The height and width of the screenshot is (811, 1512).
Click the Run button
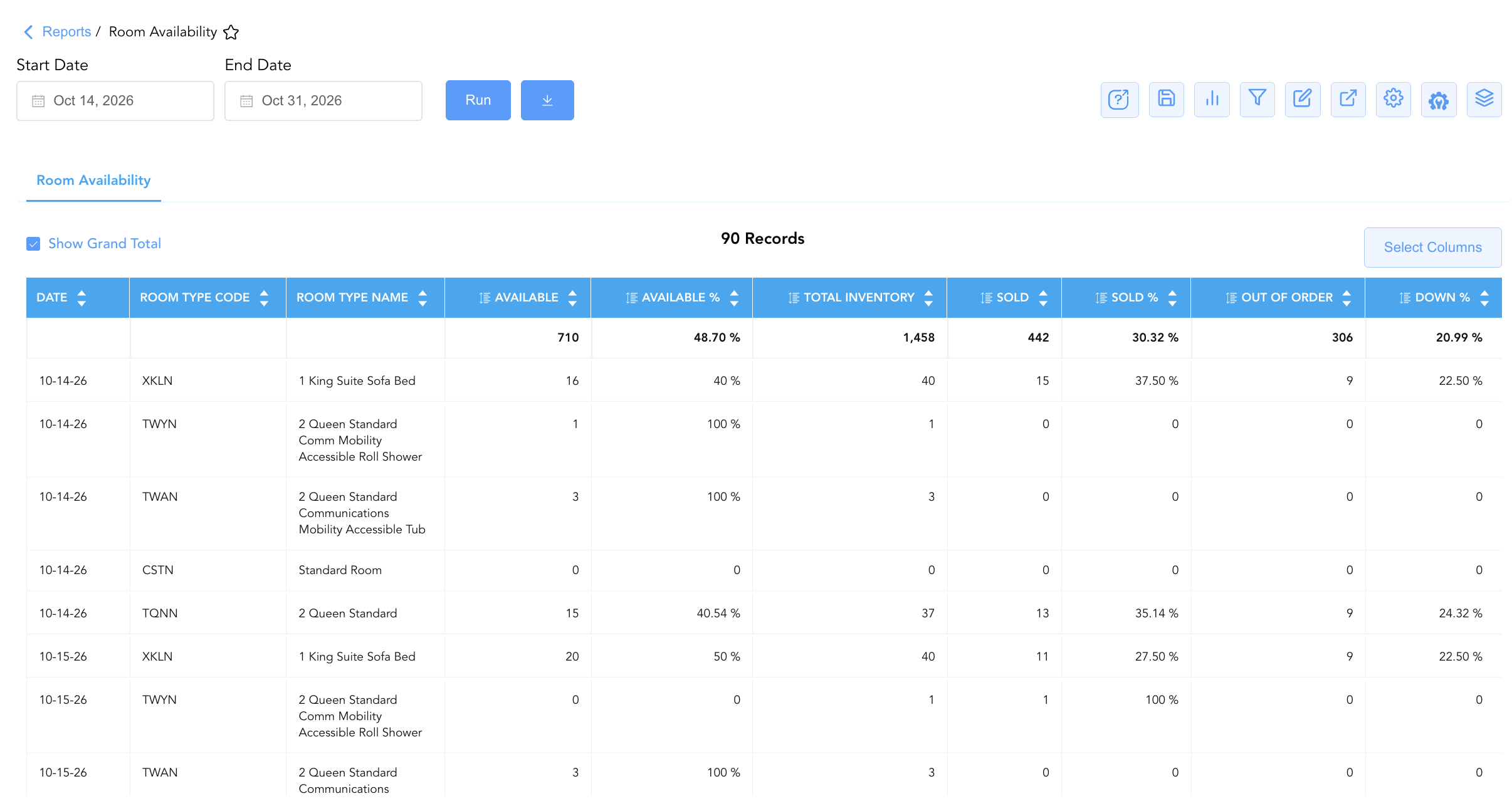pos(478,100)
